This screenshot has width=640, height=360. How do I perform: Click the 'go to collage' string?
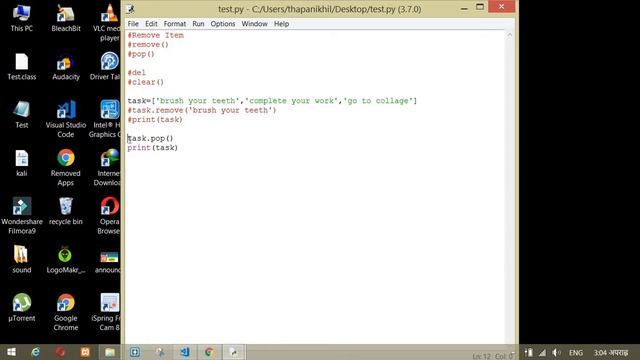pos(378,101)
